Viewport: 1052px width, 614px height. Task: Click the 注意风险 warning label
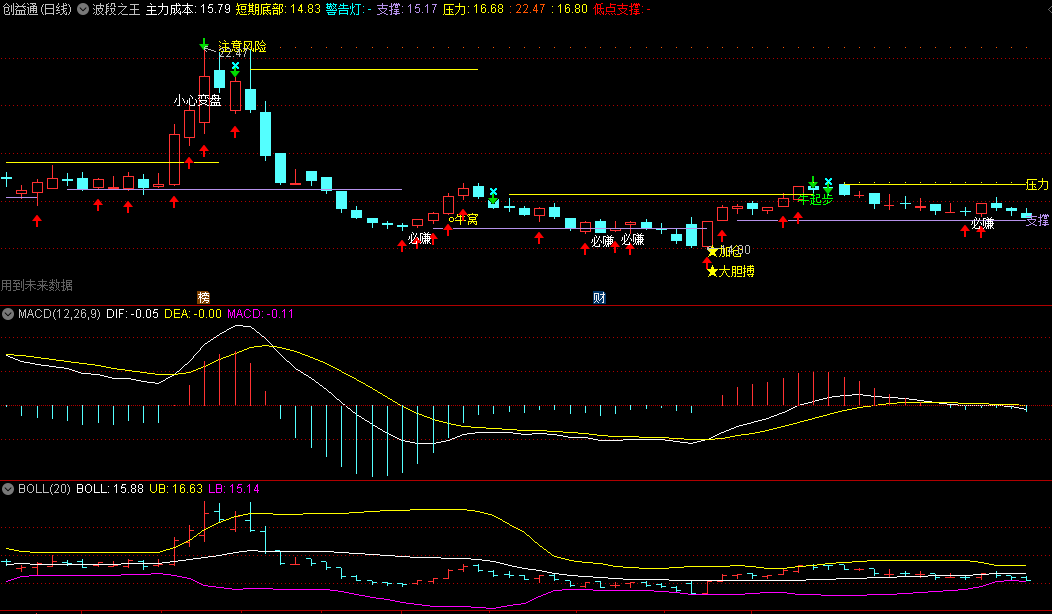coord(243,46)
